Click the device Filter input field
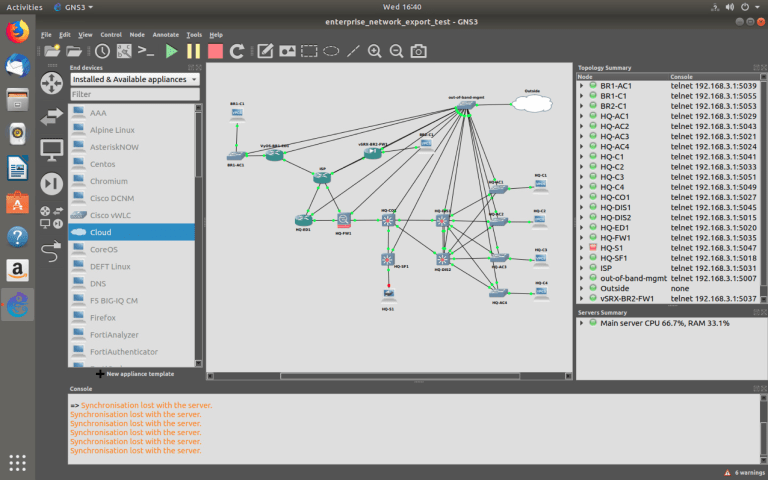This screenshot has height=480, width=768. [135, 94]
